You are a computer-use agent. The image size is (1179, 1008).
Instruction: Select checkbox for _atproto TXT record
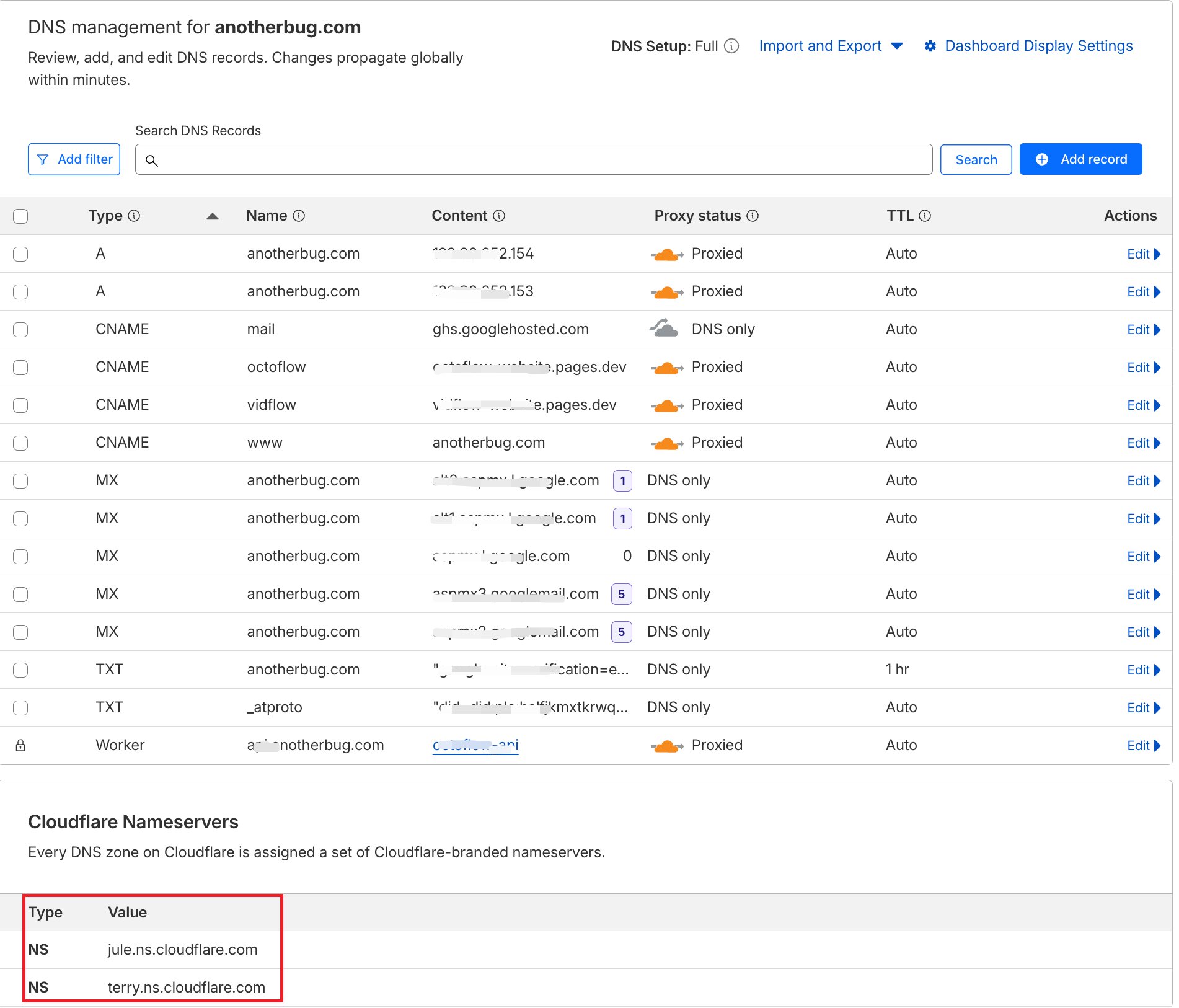[x=20, y=708]
